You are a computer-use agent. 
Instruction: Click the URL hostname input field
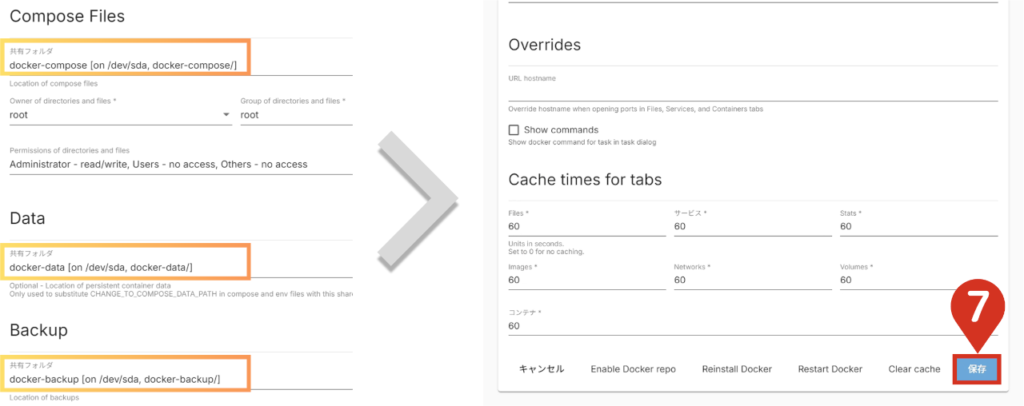tap(752, 91)
